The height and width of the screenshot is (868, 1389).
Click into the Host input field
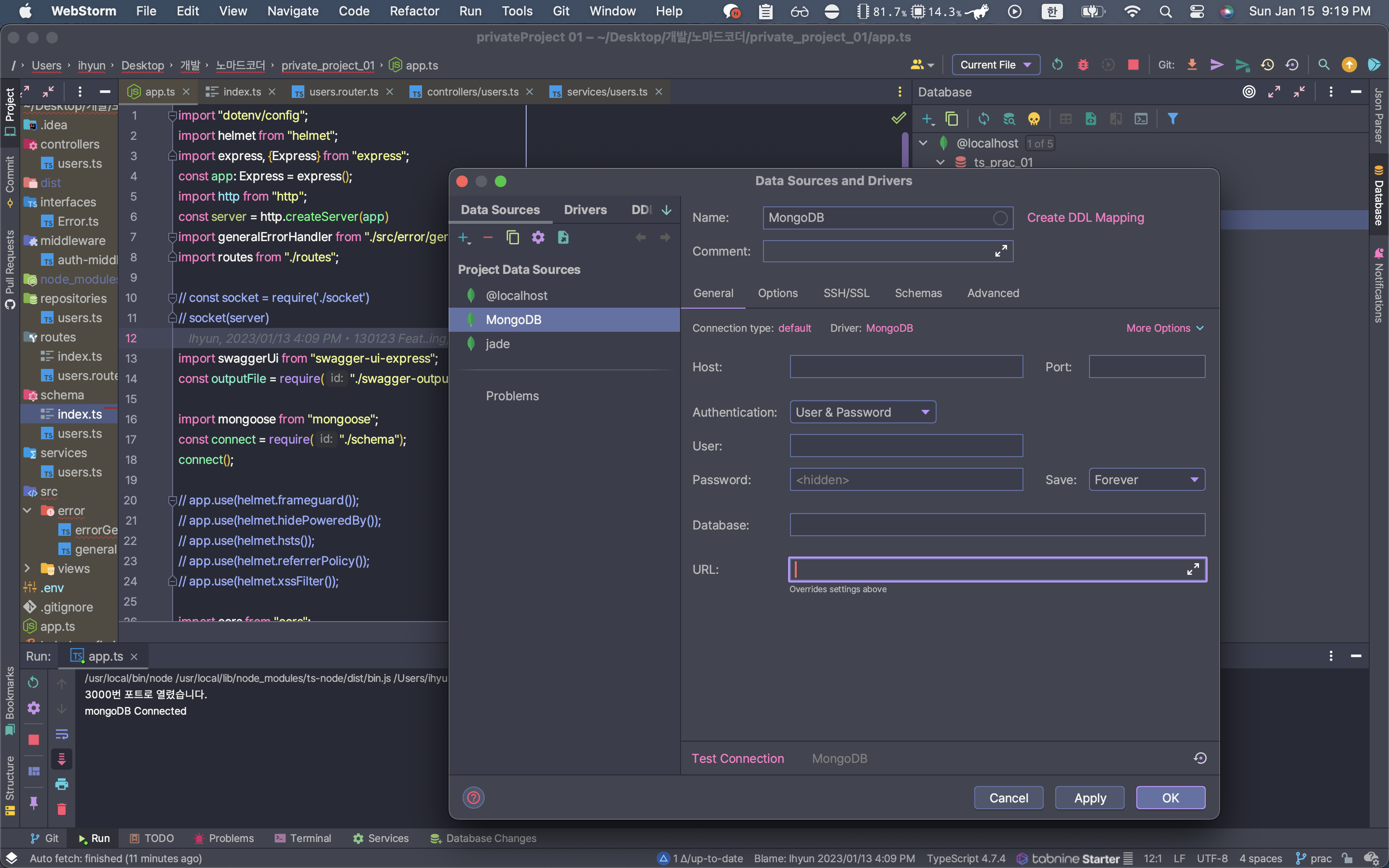click(x=906, y=367)
